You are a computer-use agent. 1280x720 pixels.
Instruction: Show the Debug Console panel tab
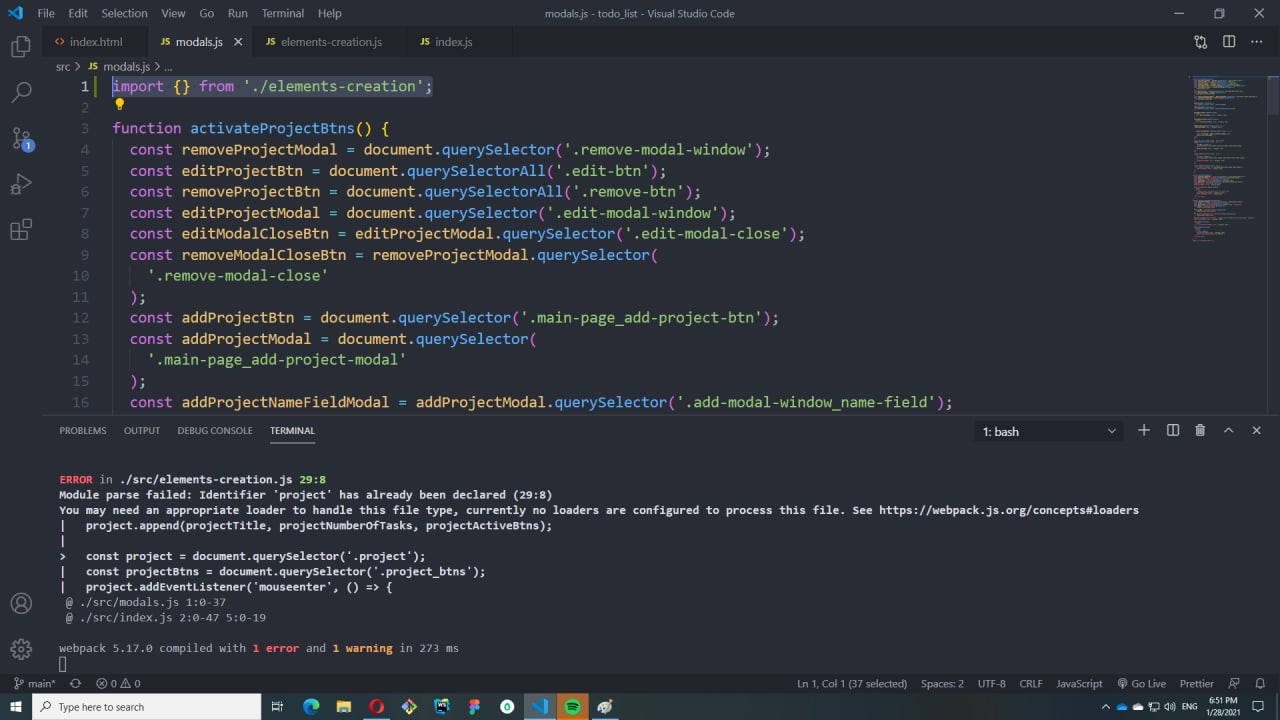(x=215, y=430)
